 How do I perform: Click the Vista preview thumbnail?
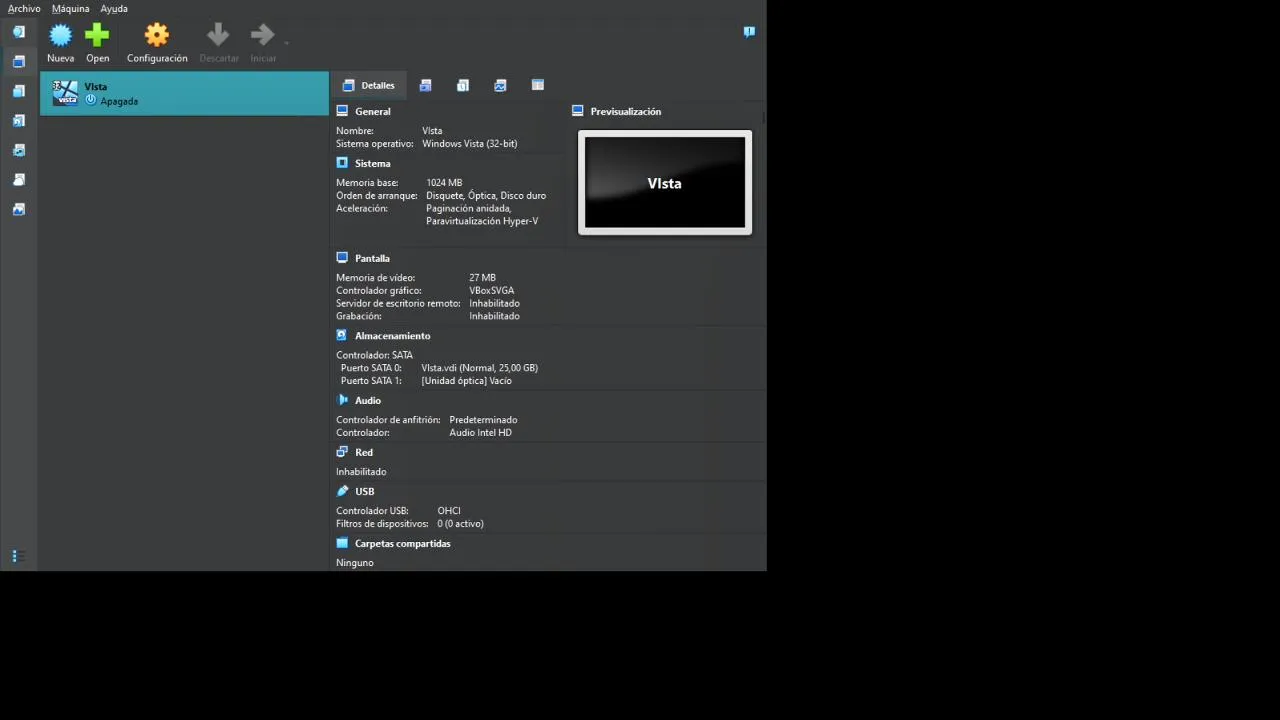click(665, 183)
